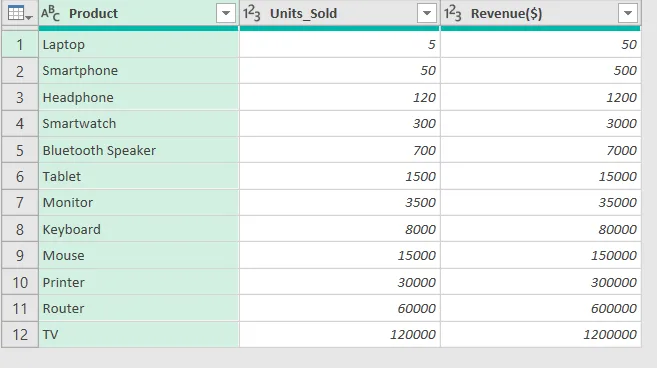Open the Product column filter dropdown
The width and height of the screenshot is (657, 368).
click(x=226, y=13)
